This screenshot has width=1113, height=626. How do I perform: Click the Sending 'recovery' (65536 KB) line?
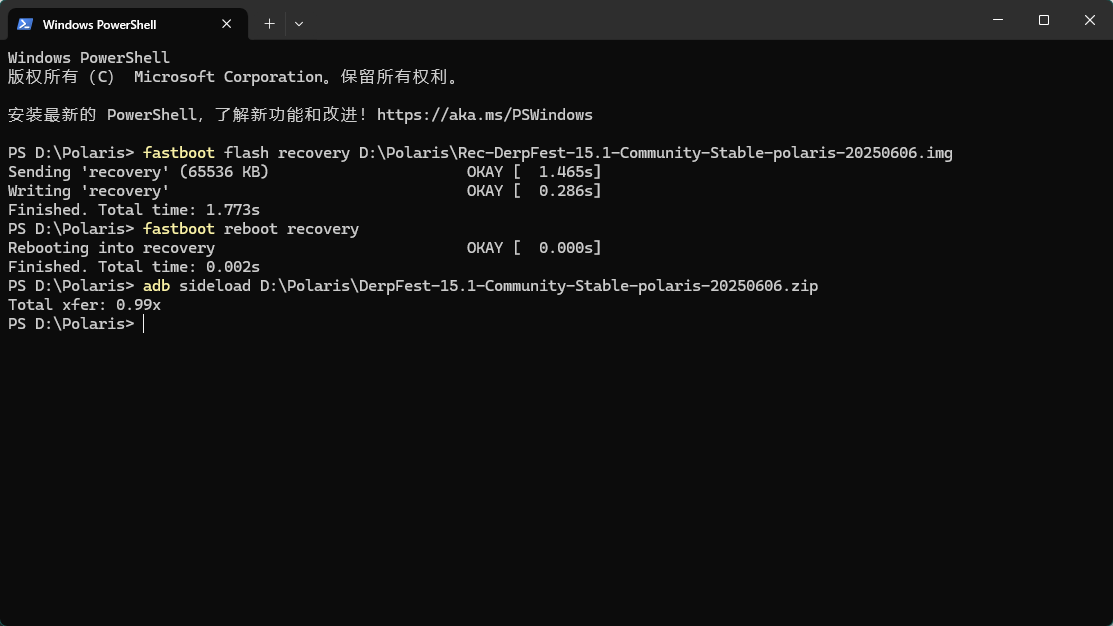pos(138,172)
